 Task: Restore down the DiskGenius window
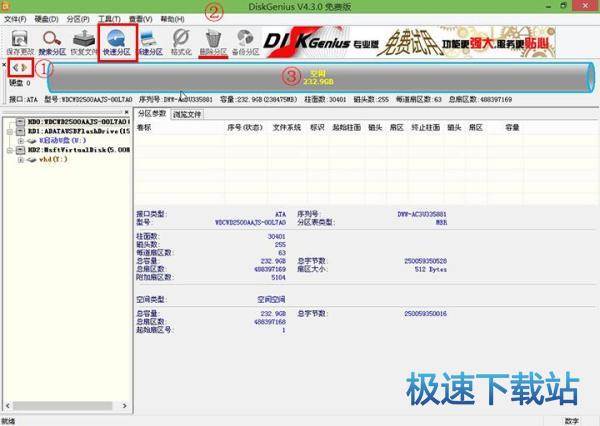pyautogui.click(x=563, y=6)
